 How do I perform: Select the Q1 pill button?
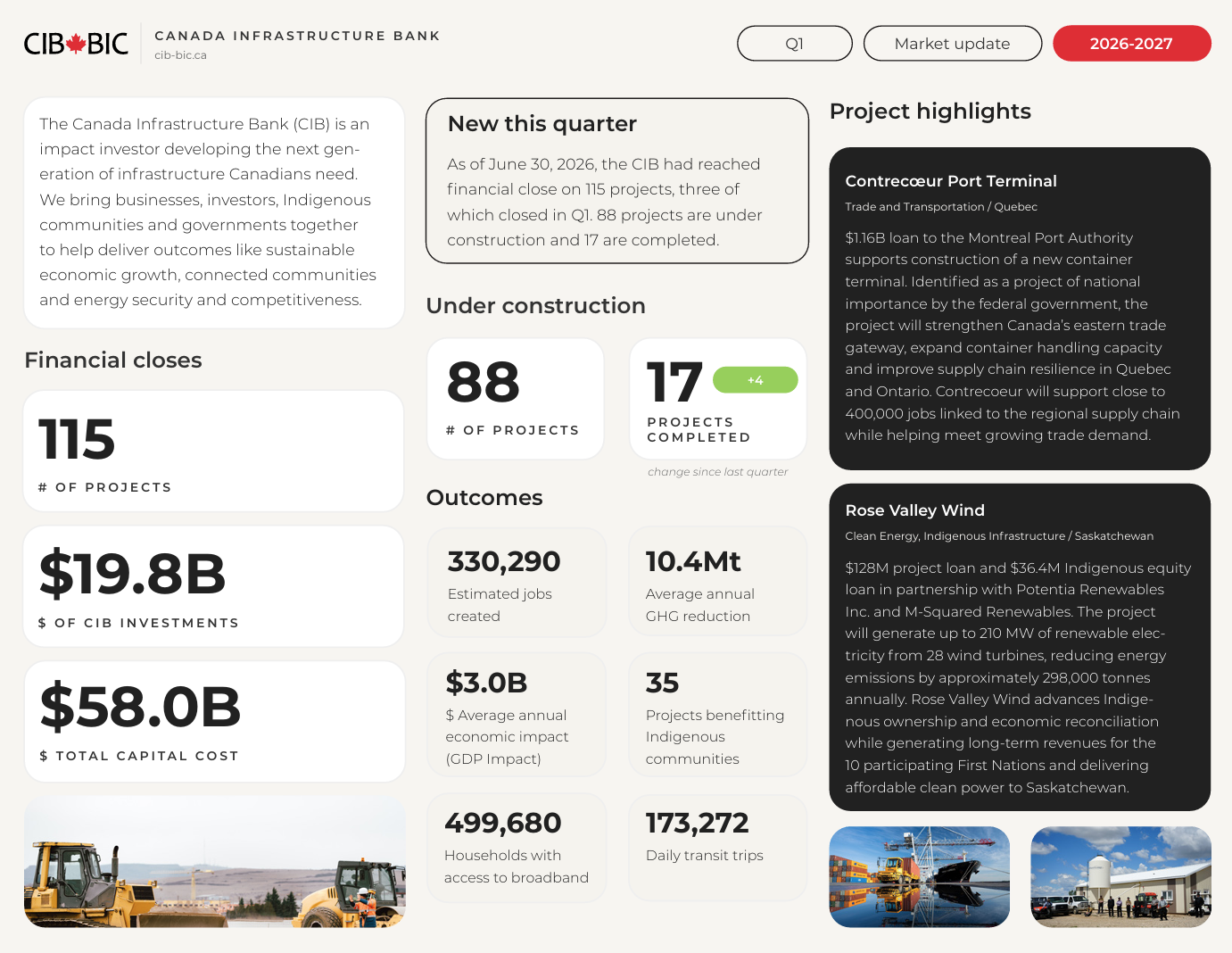795,44
